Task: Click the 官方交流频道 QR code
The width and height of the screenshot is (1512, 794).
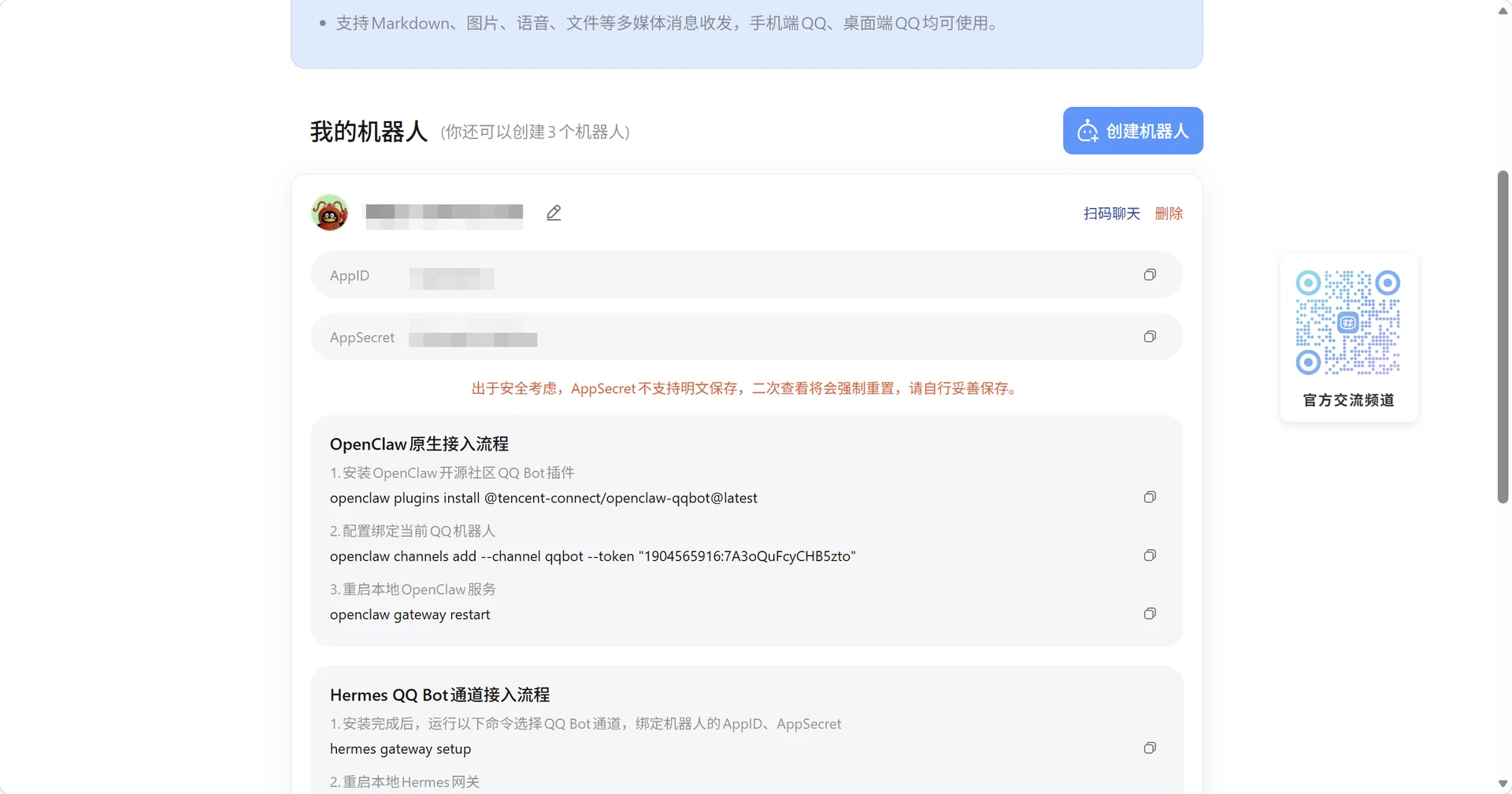Action: pos(1348,322)
